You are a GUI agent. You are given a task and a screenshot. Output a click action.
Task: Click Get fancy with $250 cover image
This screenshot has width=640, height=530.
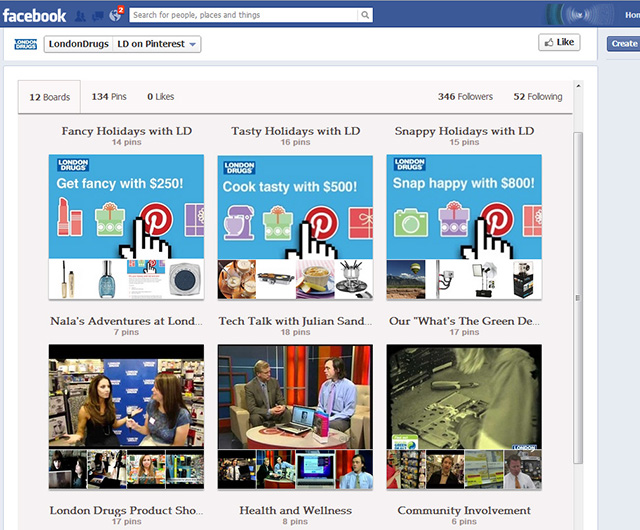pos(127,207)
